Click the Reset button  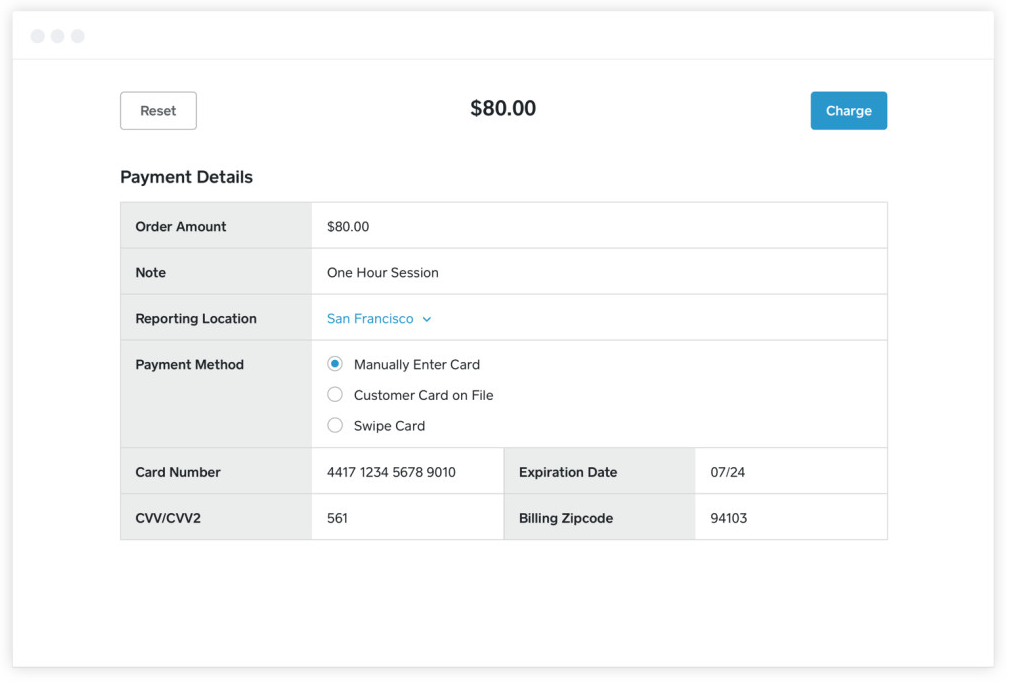(158, 111)
